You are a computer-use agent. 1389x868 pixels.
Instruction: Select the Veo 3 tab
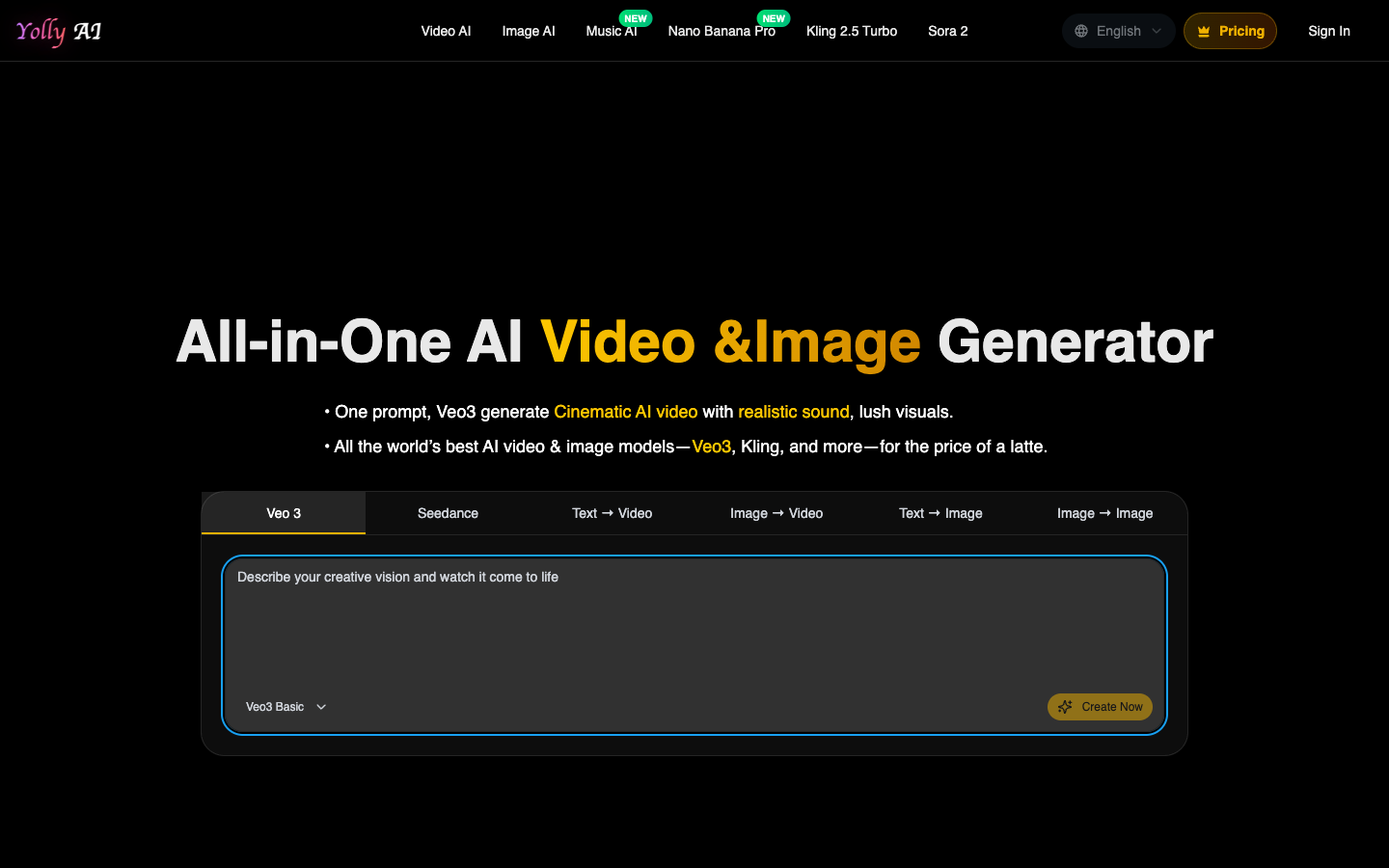click(284, 513)
